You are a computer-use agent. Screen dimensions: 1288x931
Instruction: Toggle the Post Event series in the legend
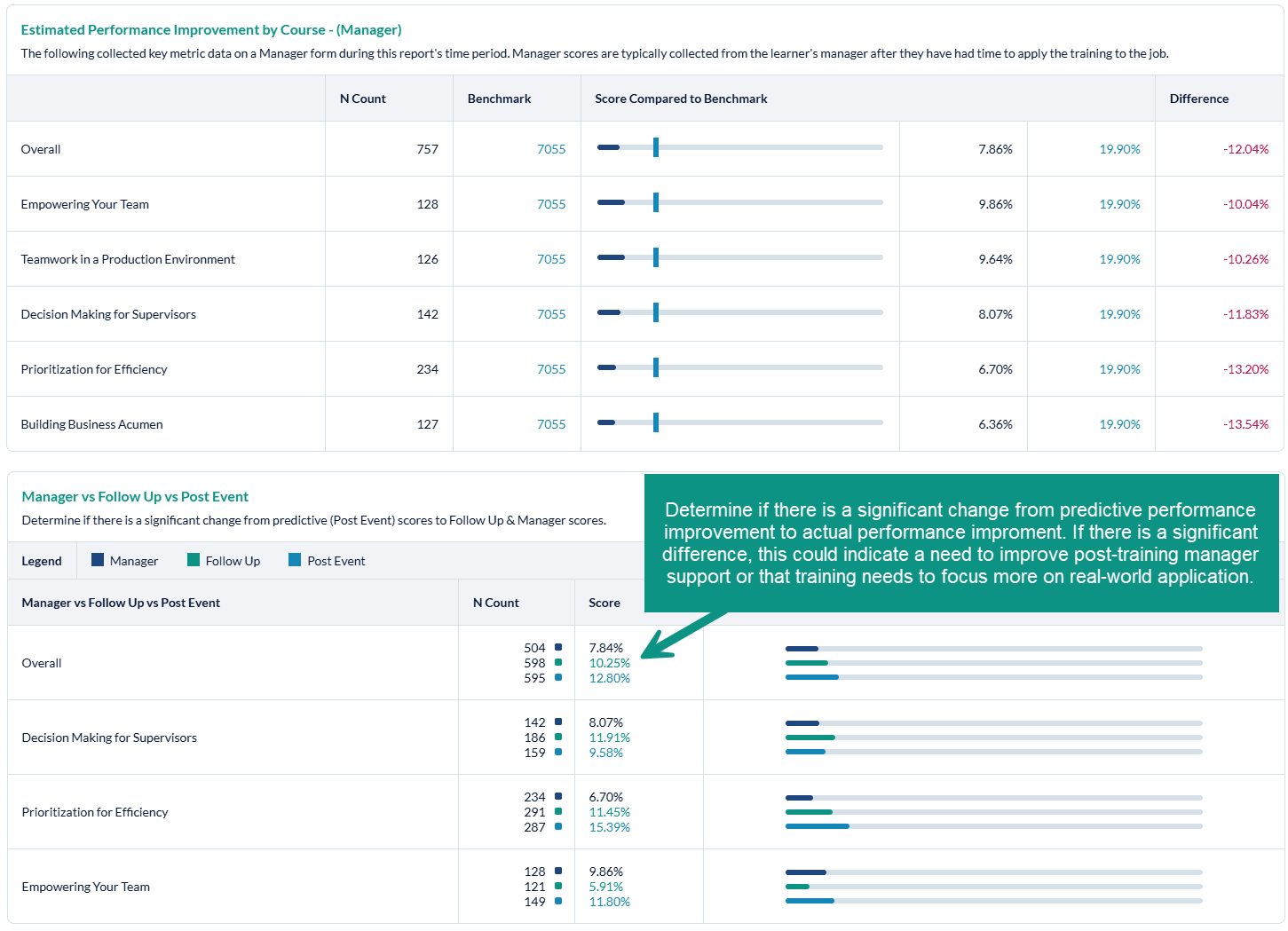coord(337,560)
